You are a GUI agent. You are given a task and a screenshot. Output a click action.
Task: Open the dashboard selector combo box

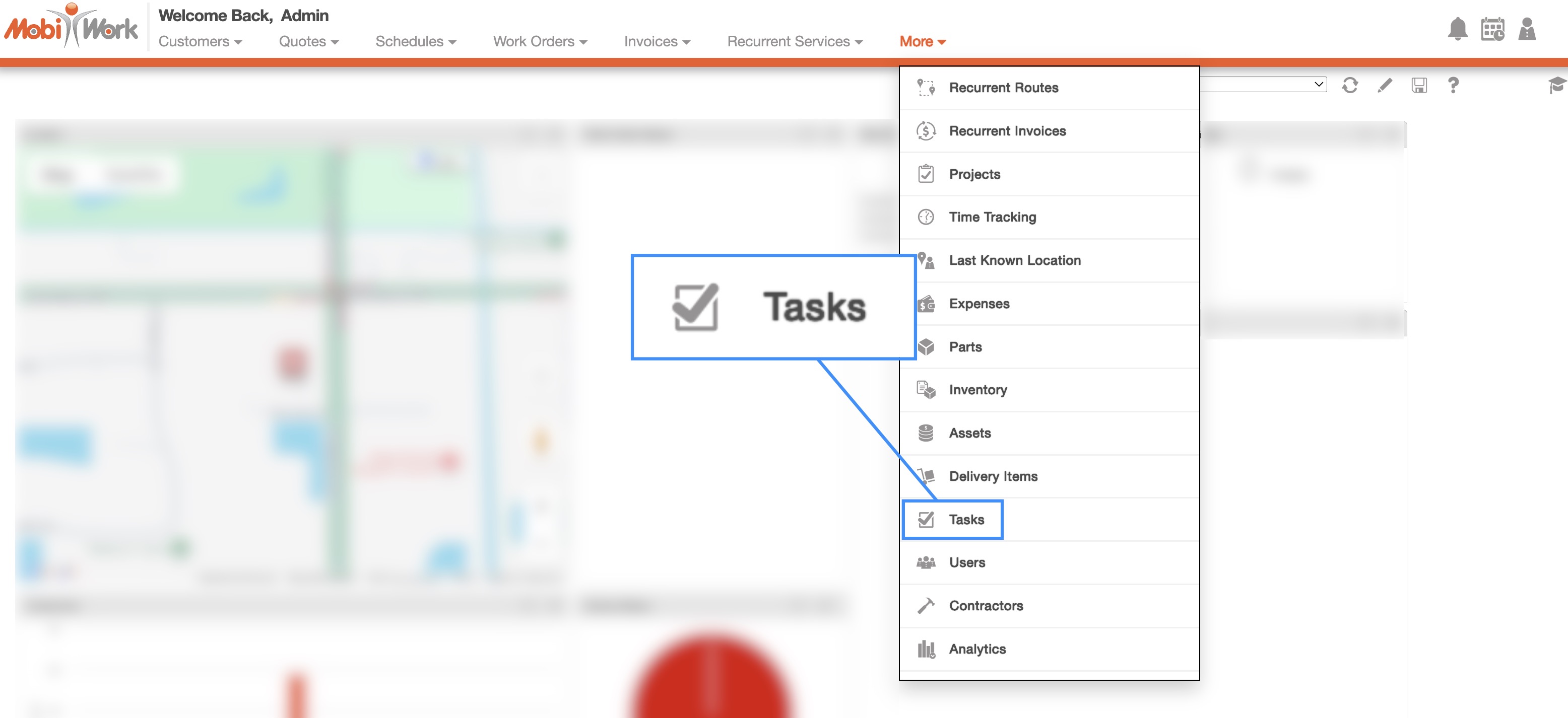pos(1263,84)
